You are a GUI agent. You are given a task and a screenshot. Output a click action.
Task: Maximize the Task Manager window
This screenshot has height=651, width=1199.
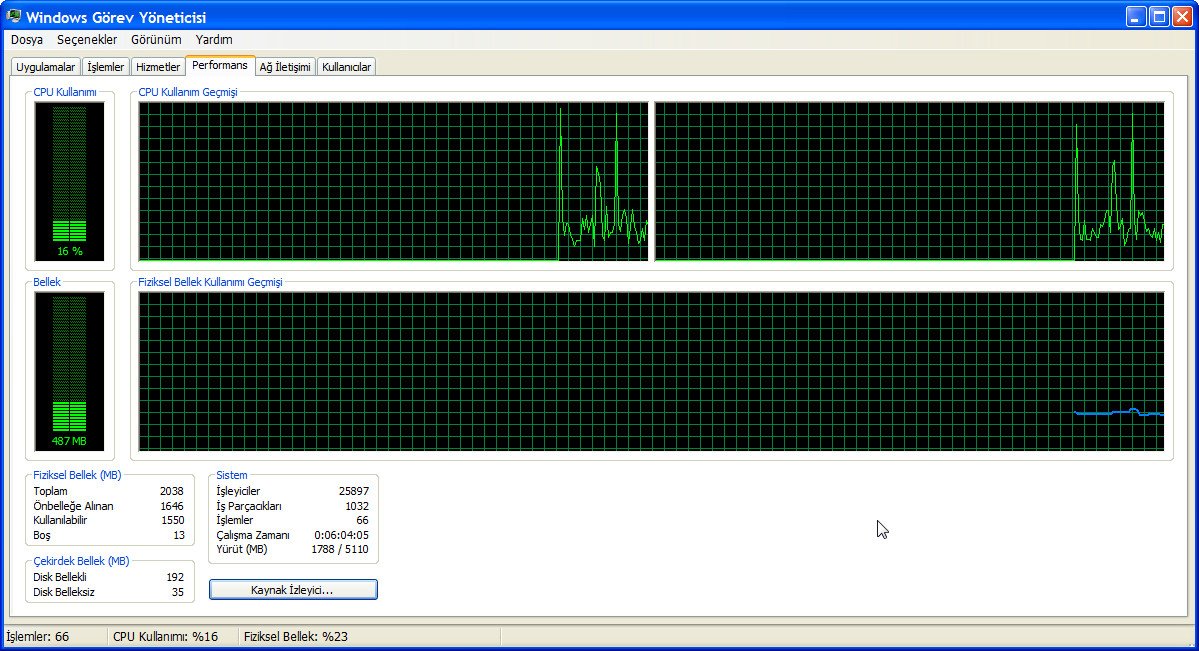[x=1159, y=17]
